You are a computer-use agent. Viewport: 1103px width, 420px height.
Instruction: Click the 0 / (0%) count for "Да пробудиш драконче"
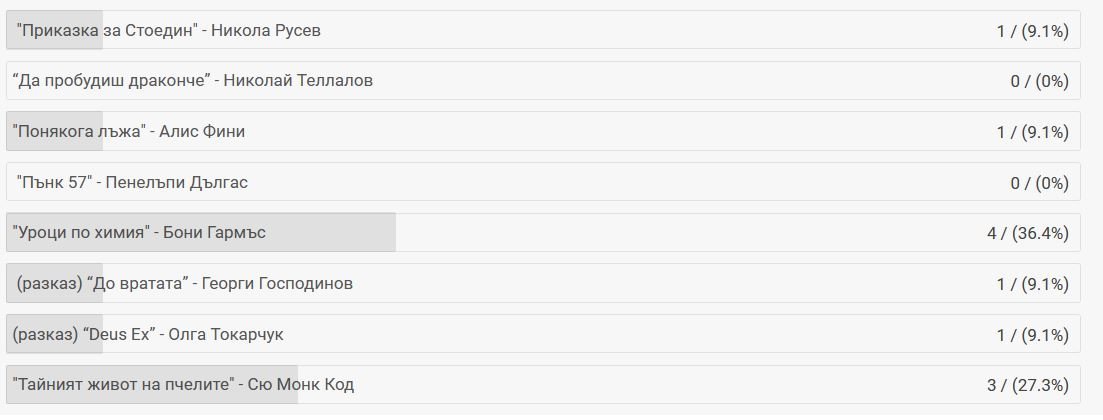pyautogui.click(x=1039, y=81)
